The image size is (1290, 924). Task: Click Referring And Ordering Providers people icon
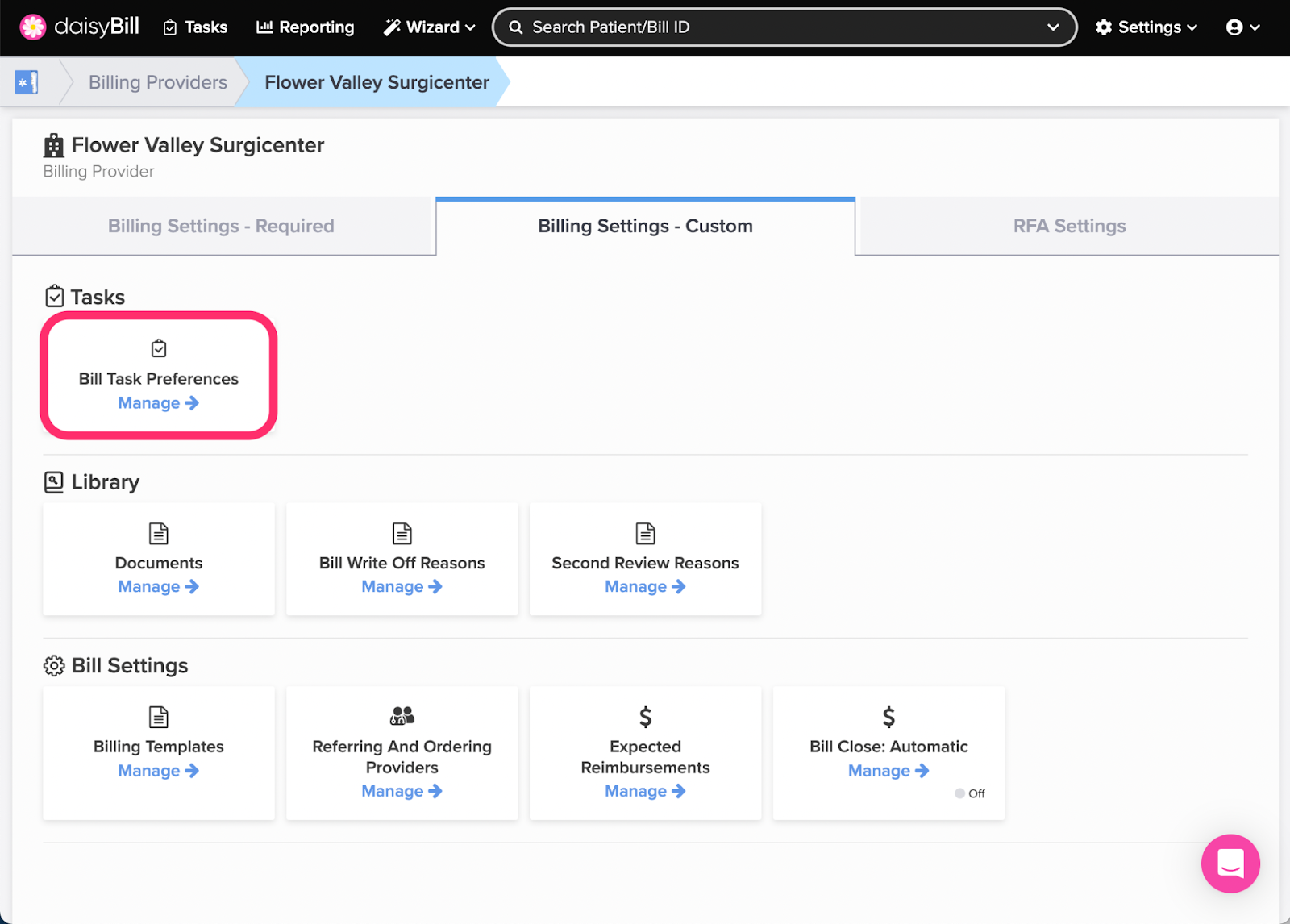402,716
